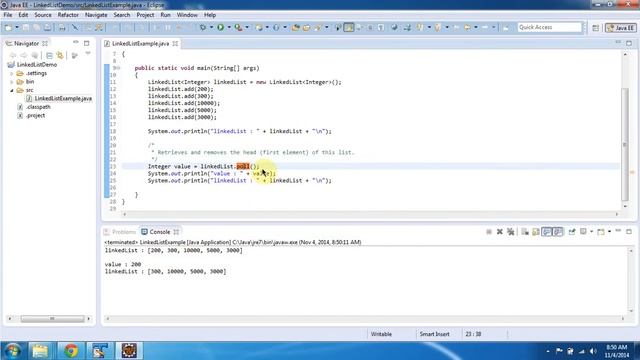Select LinkedListDemo project node
This screenshot has height=360, width=640.
36,64
